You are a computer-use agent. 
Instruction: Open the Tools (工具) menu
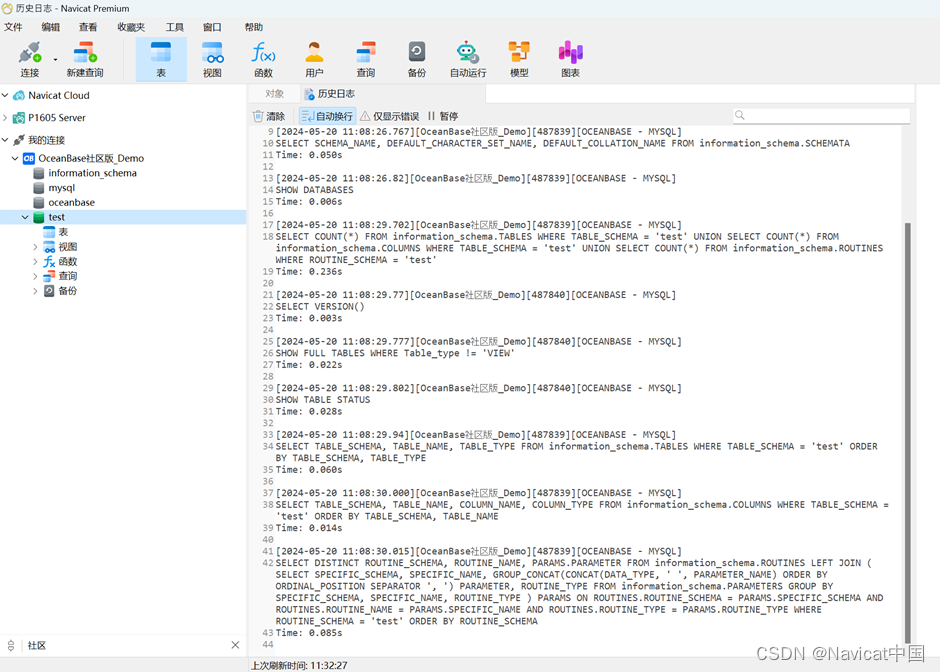click(x=174, y=27)
